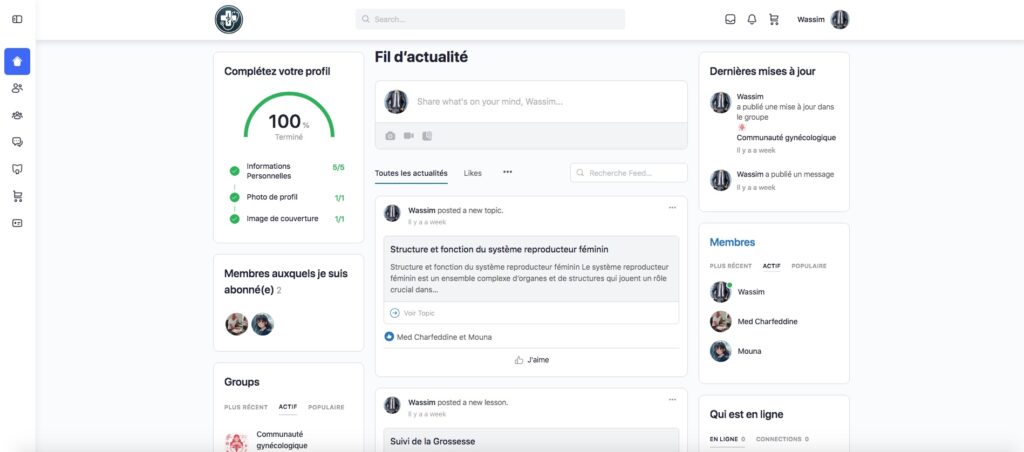
Task: Select POPULAIRE filter in Groups widget
Action: pyautogui.click(x=326, y=407)
